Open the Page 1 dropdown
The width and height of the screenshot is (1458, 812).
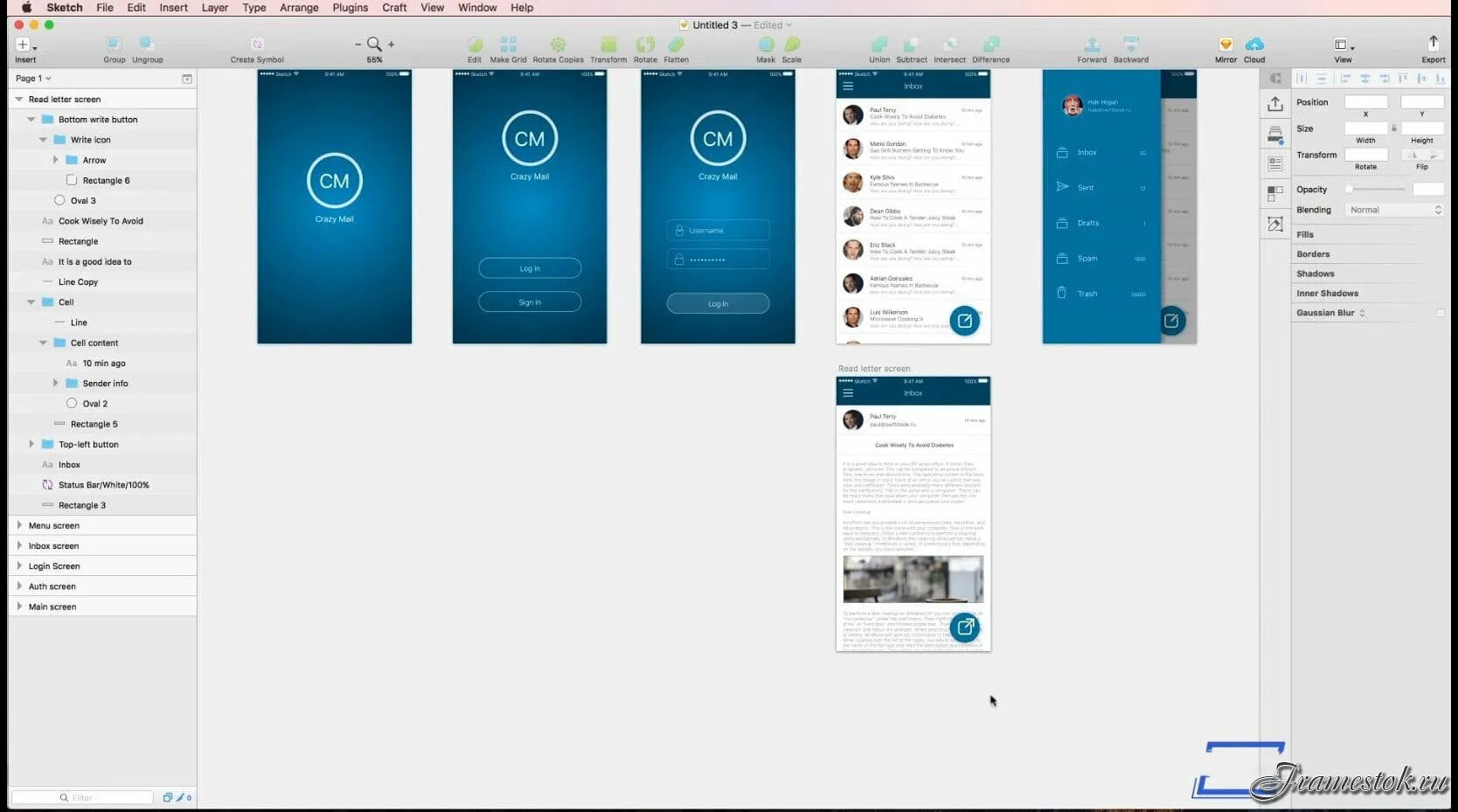pos(33,79)
